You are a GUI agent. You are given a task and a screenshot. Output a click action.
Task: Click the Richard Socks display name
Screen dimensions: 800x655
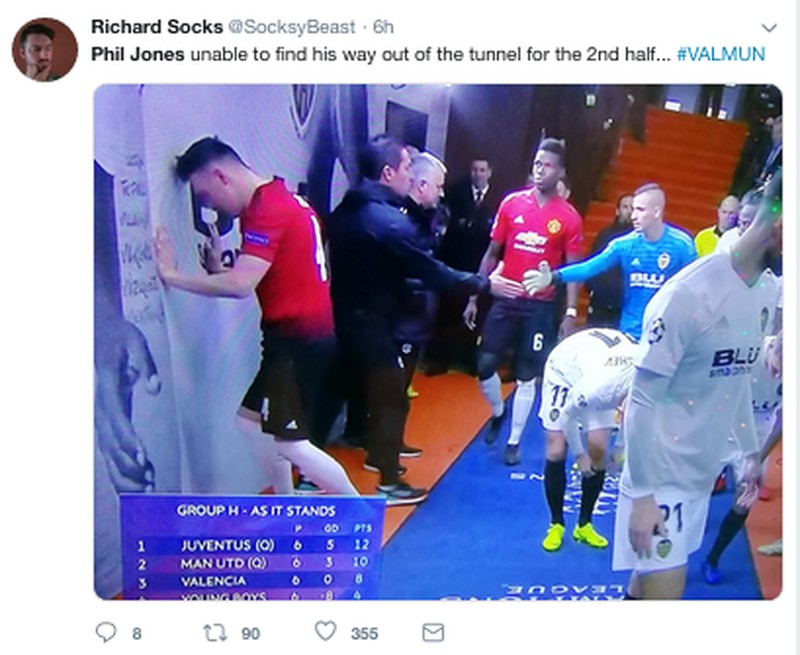(x=157, y=27)
